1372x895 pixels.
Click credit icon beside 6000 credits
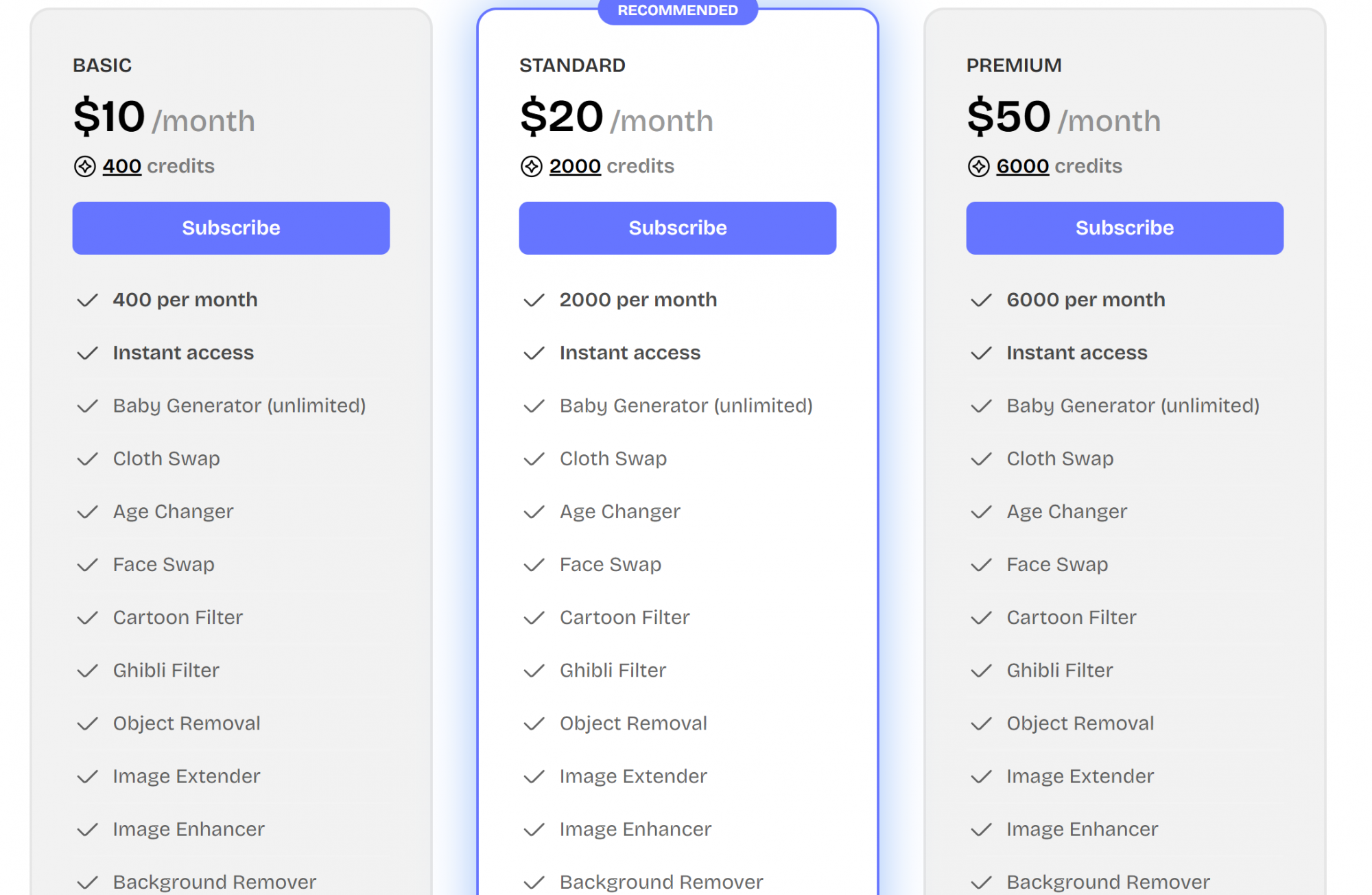[979, 166]
